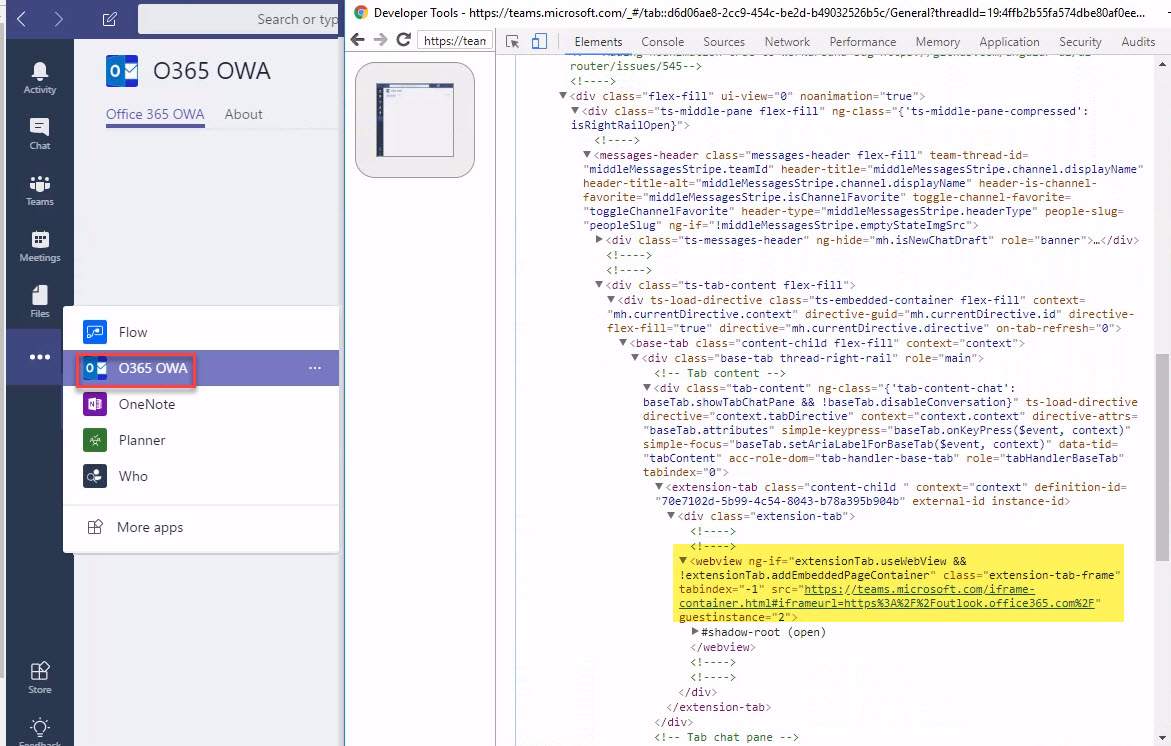This screenshot has height=746, width=1171.
Task: Open Chat in the Teams sidebar
Action: coord(40,134)
